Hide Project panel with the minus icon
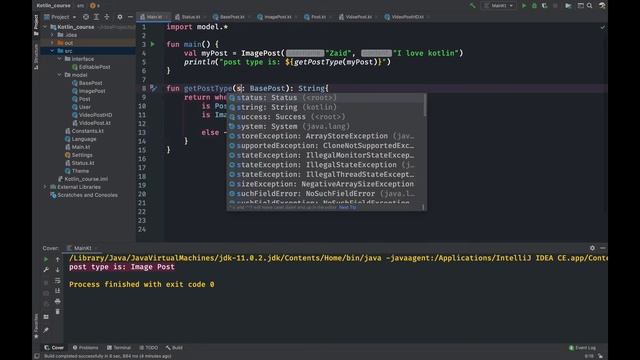 coord(130,17)
